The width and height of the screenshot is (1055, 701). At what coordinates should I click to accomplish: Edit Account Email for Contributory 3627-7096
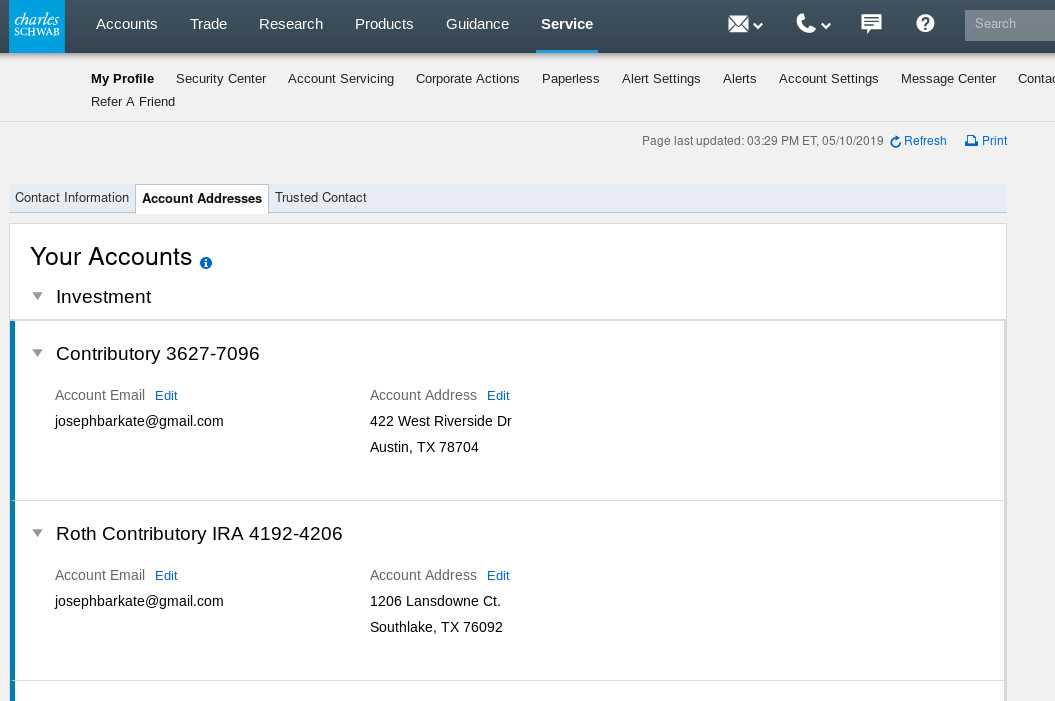[x=166, y=396]
